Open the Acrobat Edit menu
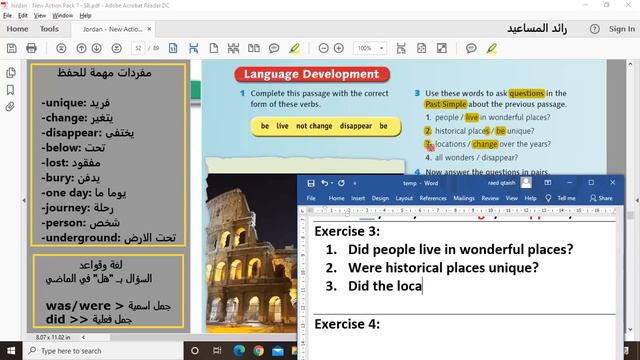This screenshot has width=640, height=360. point(23,16)
